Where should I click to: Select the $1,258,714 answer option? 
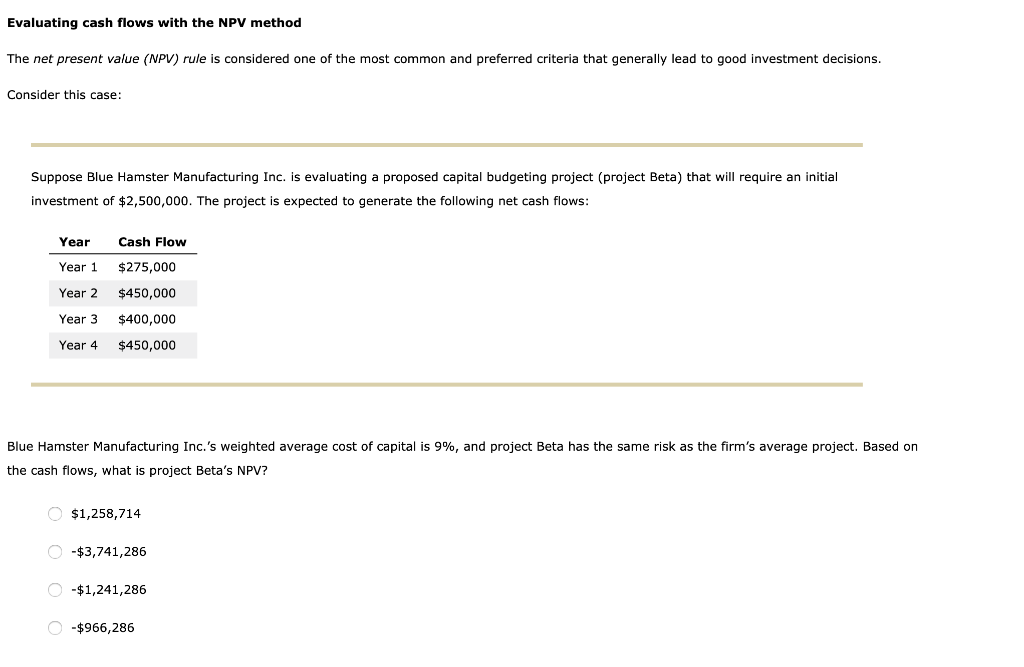[56, 513]
